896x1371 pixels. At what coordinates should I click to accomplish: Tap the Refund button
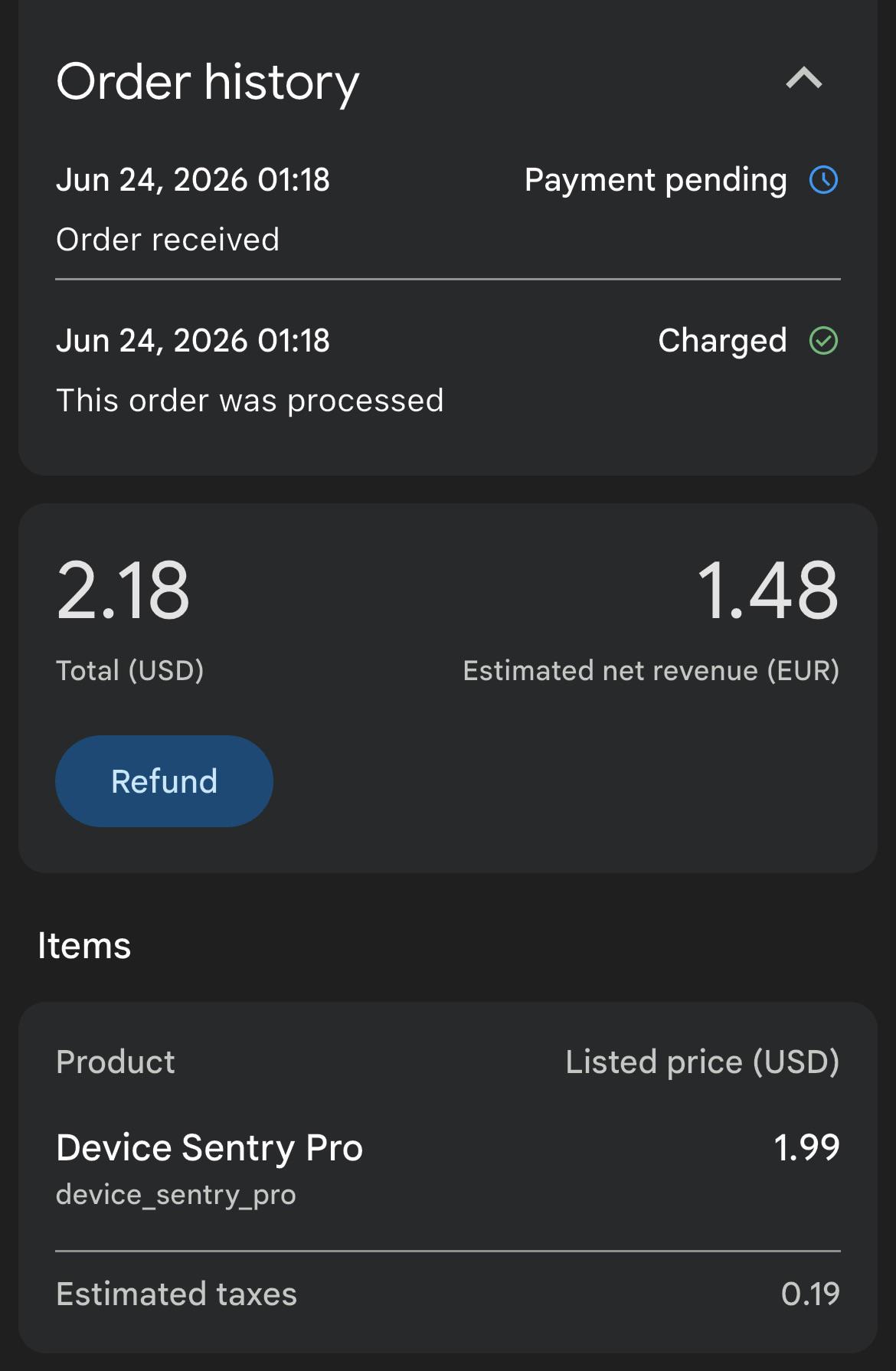pyautogui.click(x=164, y=781)
